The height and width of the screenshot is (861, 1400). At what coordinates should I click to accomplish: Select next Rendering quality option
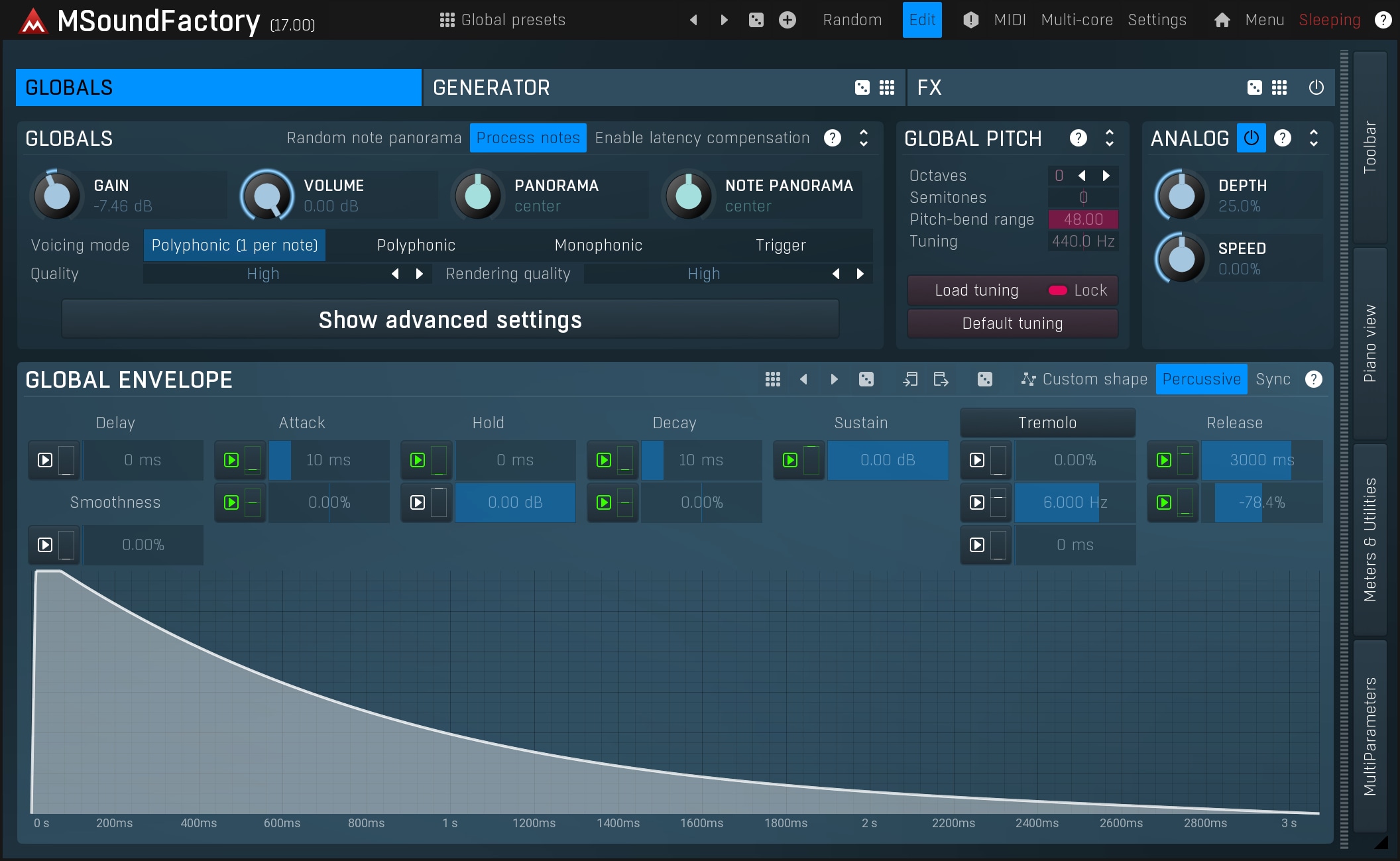pos(860,274)
